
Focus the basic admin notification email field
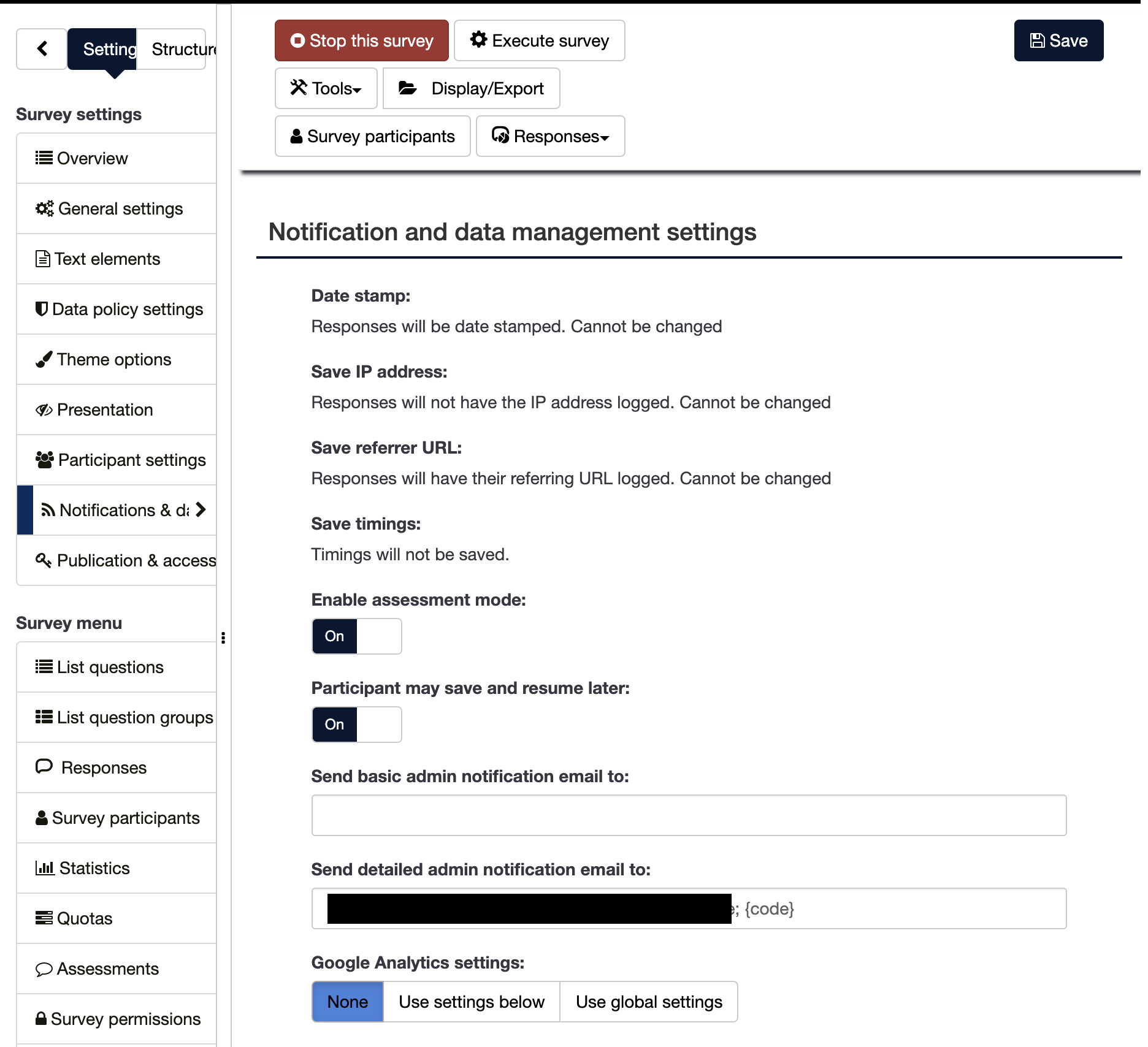[688, 815]
